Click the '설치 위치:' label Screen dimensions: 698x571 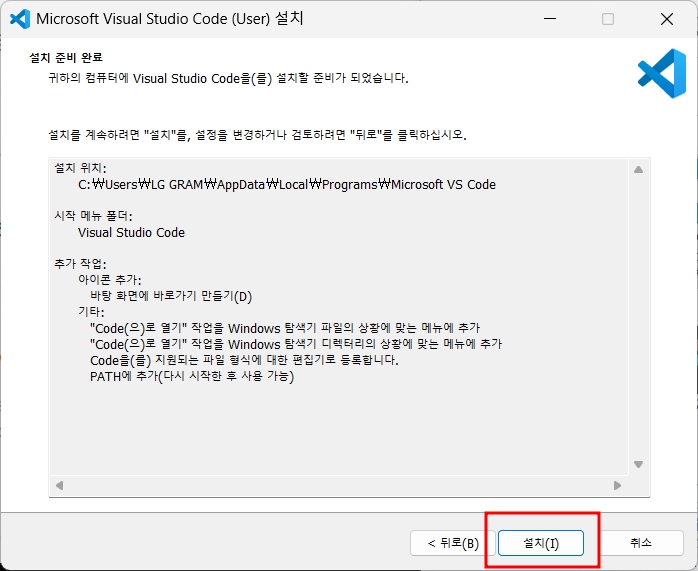(x=81, y=168)
